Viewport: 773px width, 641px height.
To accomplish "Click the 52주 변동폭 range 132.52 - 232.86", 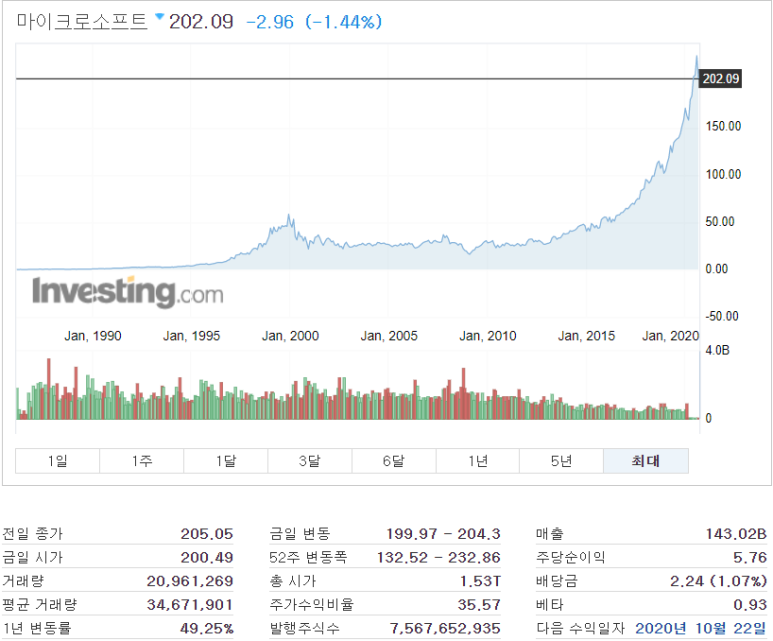I will pos(439,557).
